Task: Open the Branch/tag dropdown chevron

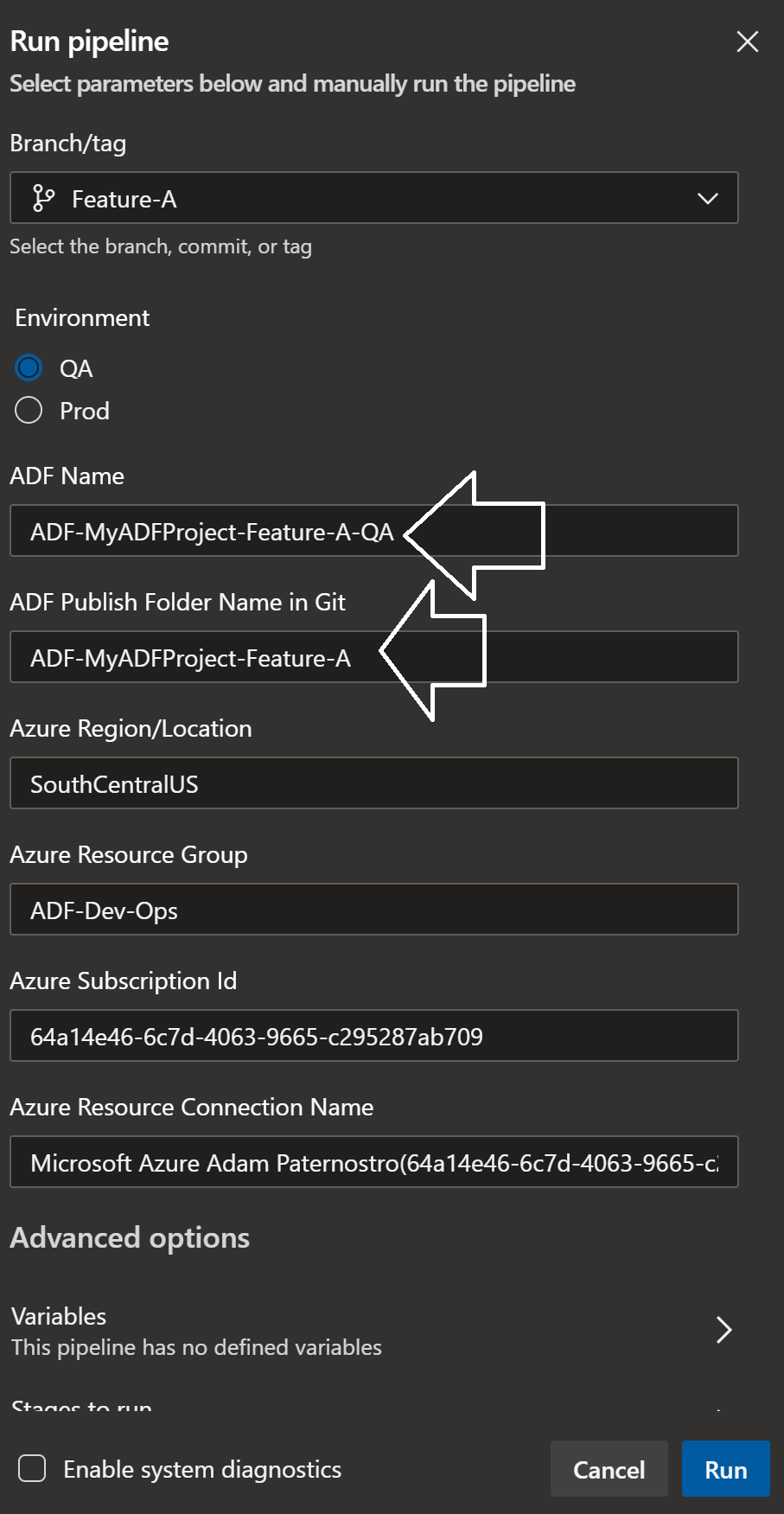Action: [x=707, y=199]
